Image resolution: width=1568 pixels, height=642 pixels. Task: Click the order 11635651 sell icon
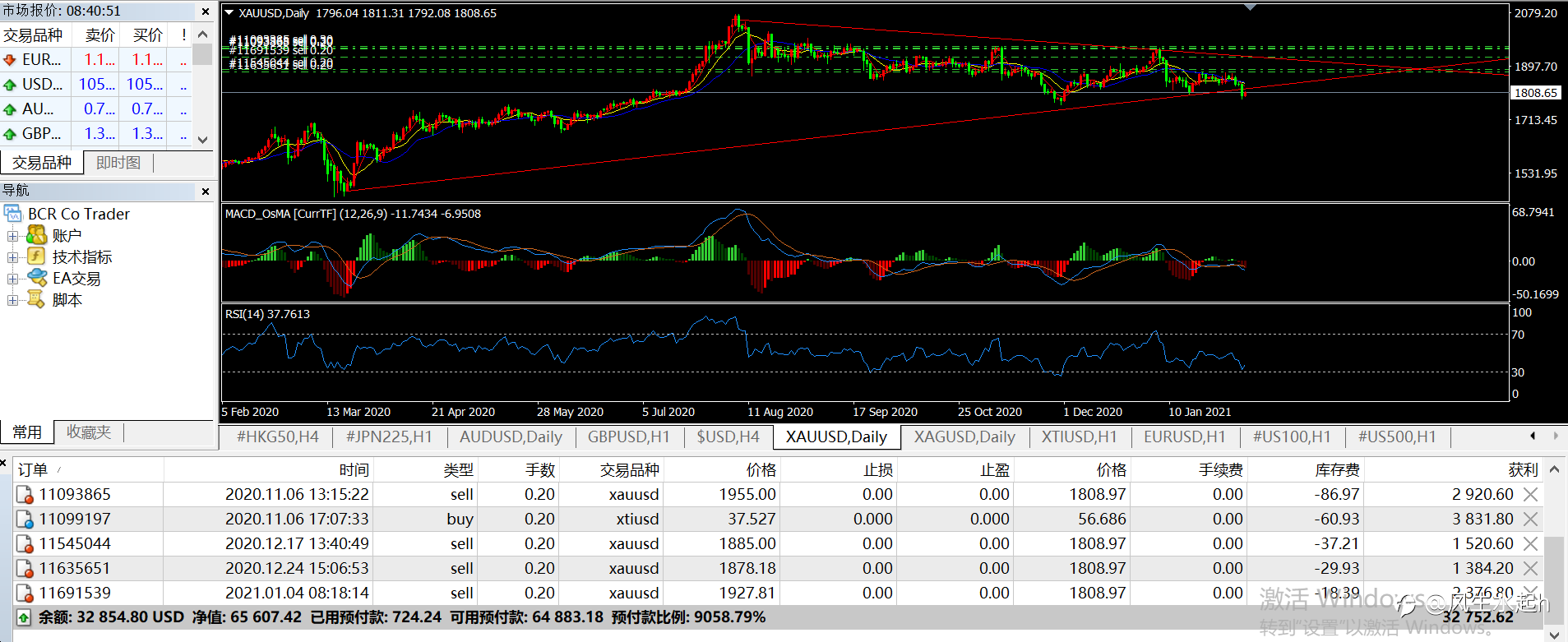(25, 569)
